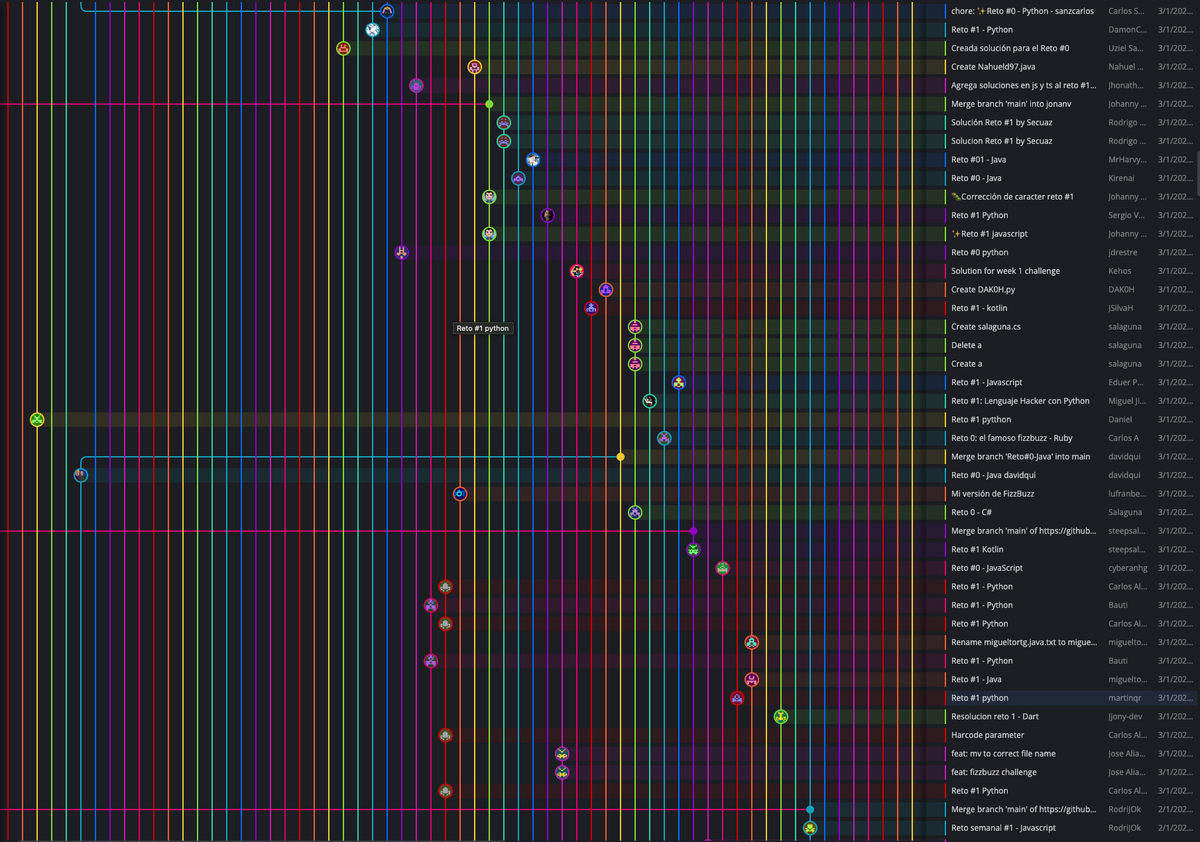Click the leftmost avatar on the 'Reto #1 pytthon' row
The image size is (1200, 842).
(x=37, y=420)
